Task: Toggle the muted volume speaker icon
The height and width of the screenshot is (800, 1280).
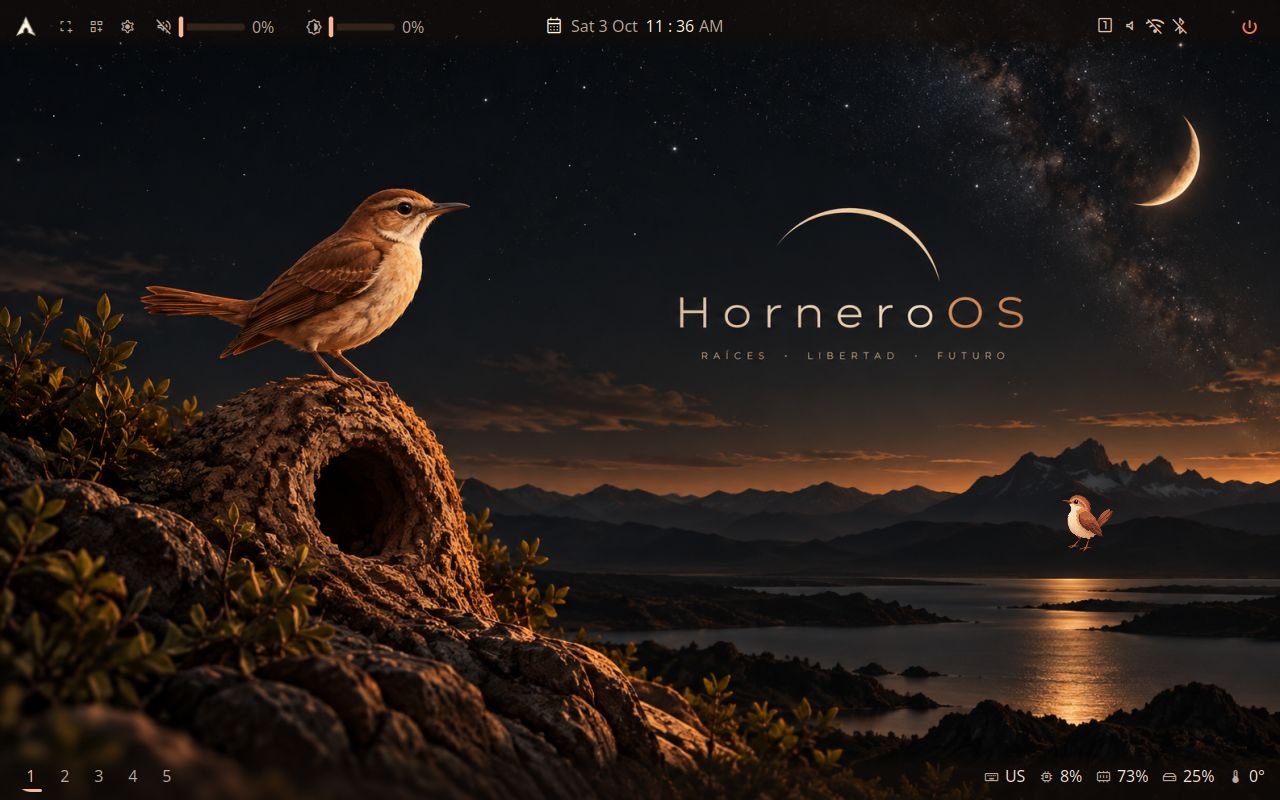Action: 164,27
